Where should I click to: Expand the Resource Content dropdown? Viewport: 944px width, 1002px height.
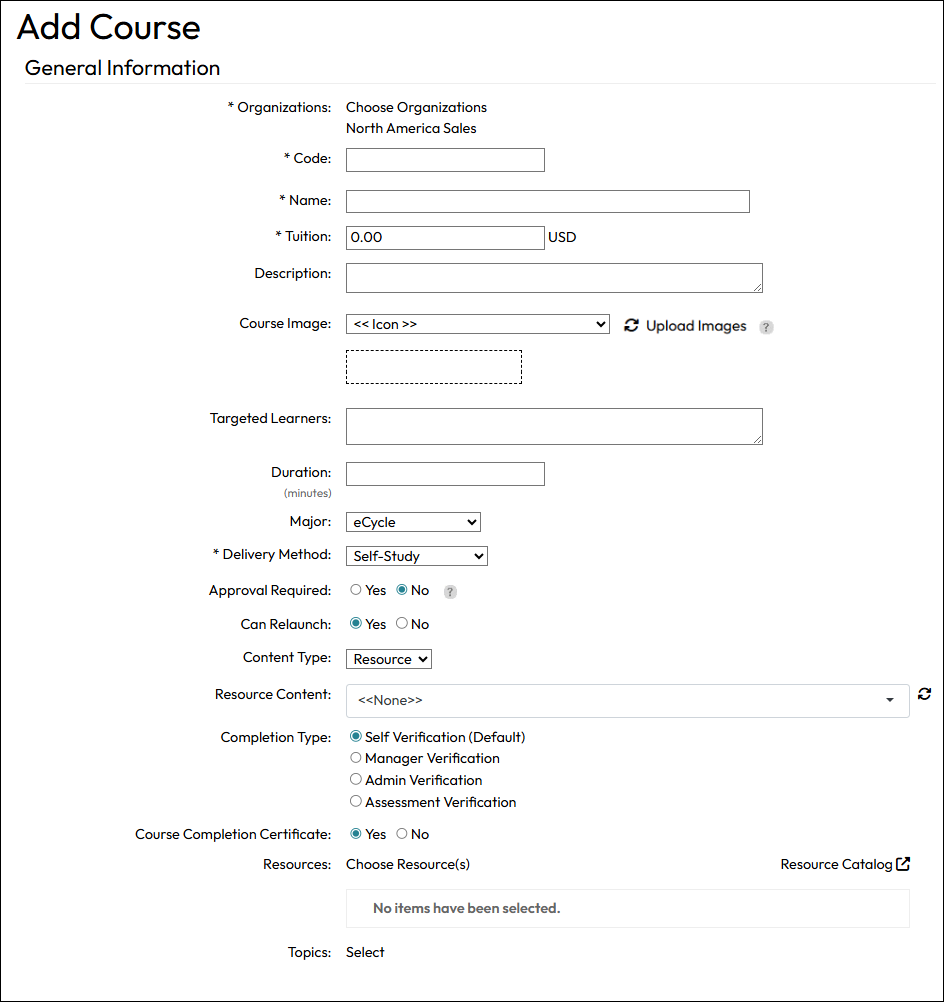(x=628, y=700)
